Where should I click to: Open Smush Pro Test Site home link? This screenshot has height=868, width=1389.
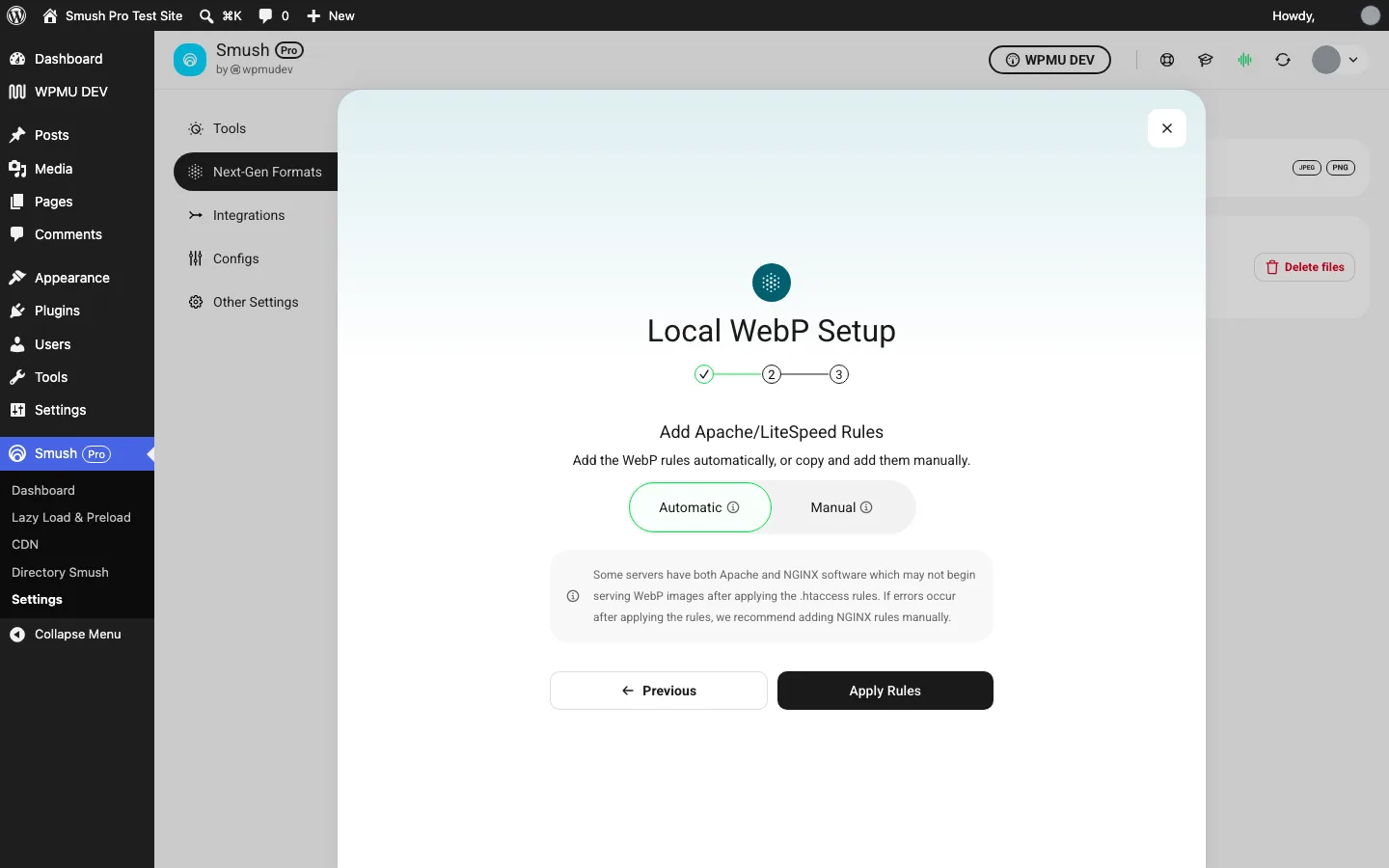113,15
